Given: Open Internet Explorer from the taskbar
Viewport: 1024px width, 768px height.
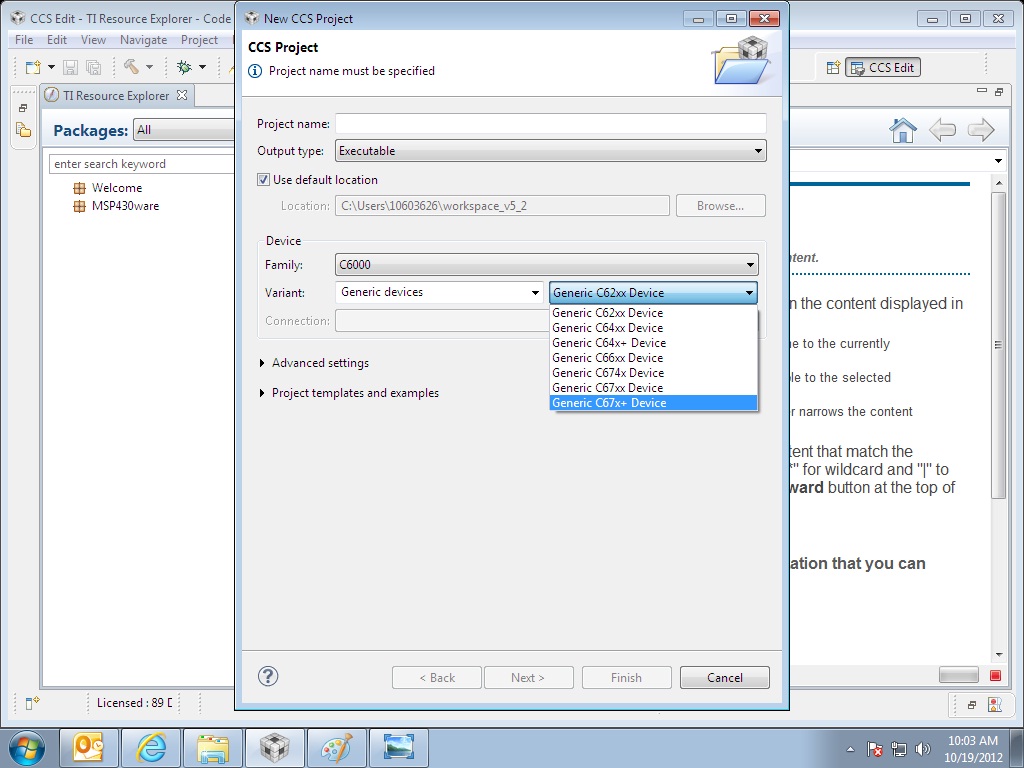Looking at the screenshot, I should tap(151, 748).
